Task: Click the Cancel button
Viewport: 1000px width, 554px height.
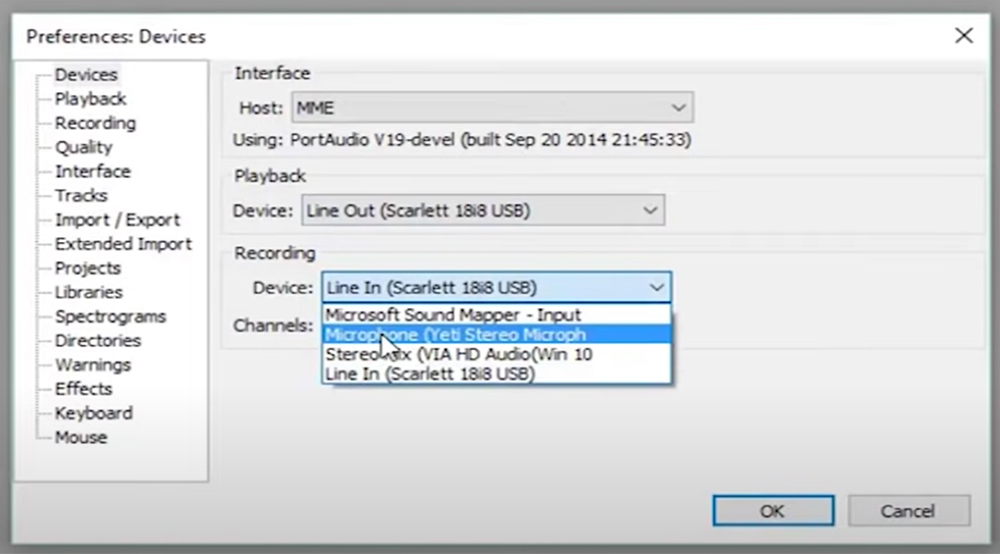Action: pyautogui.click(x=909, y=511)
